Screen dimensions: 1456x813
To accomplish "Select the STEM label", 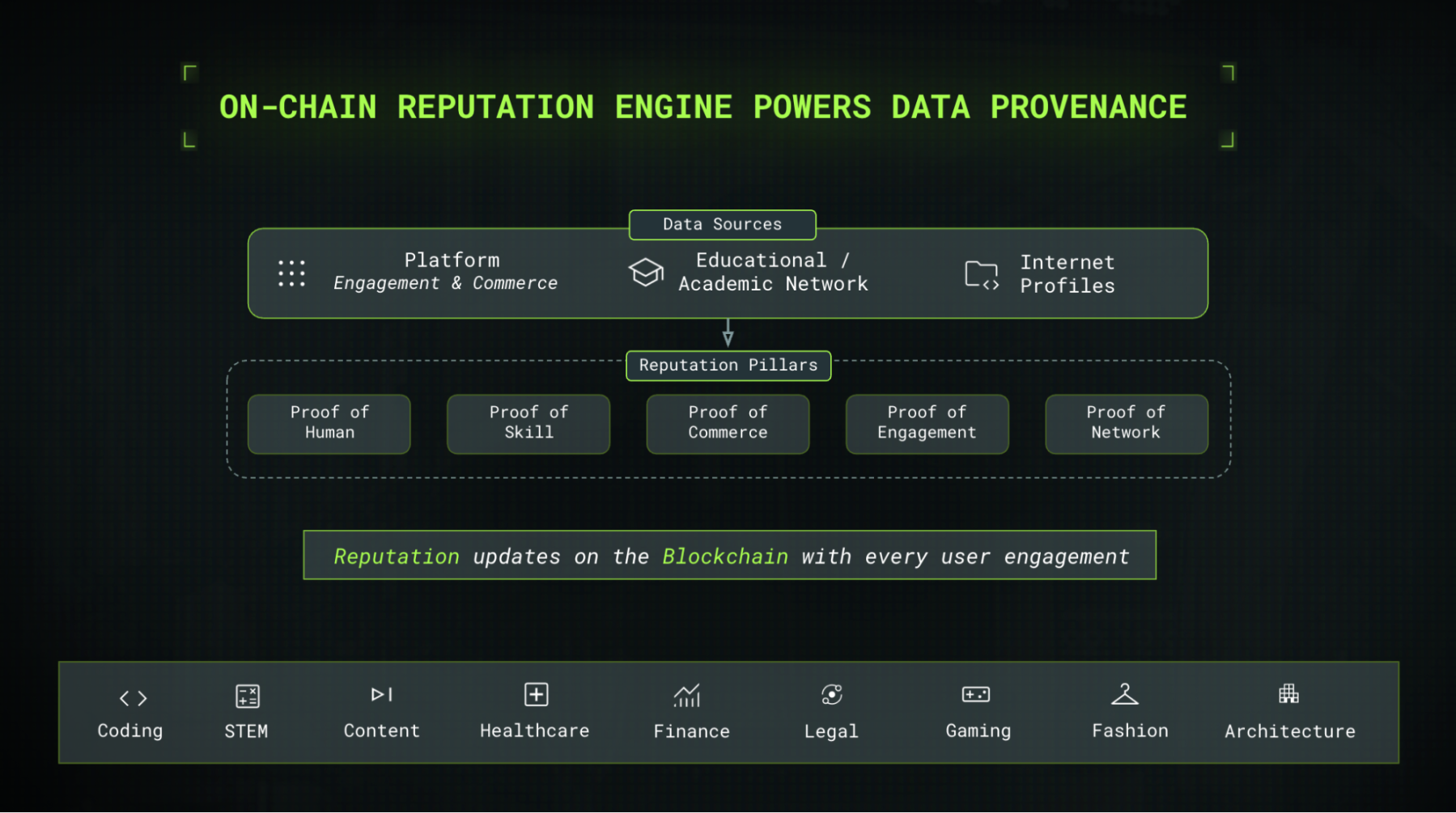I will (246, 731).
